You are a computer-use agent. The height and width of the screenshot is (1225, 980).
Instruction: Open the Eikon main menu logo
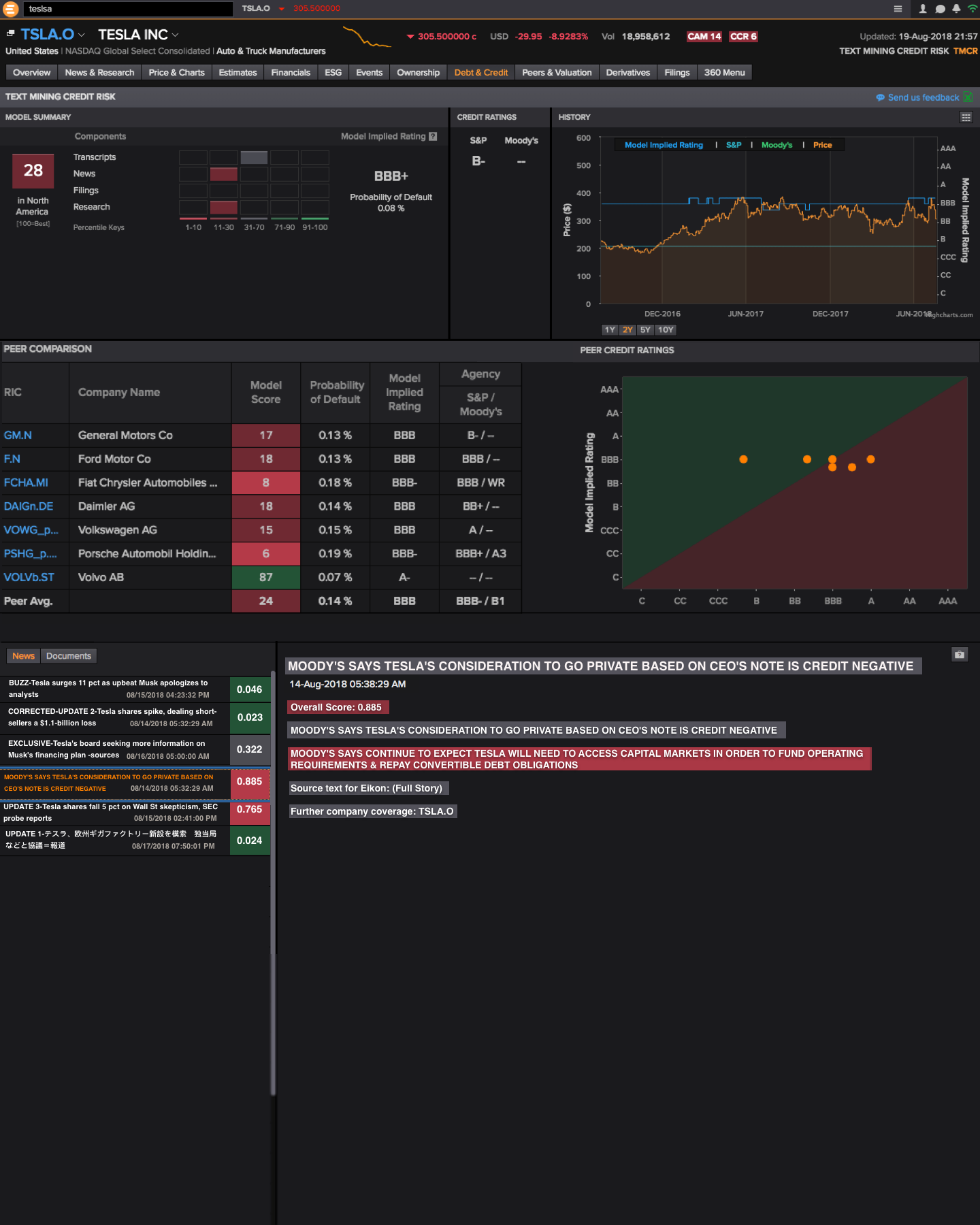click(x=10, y=9)
